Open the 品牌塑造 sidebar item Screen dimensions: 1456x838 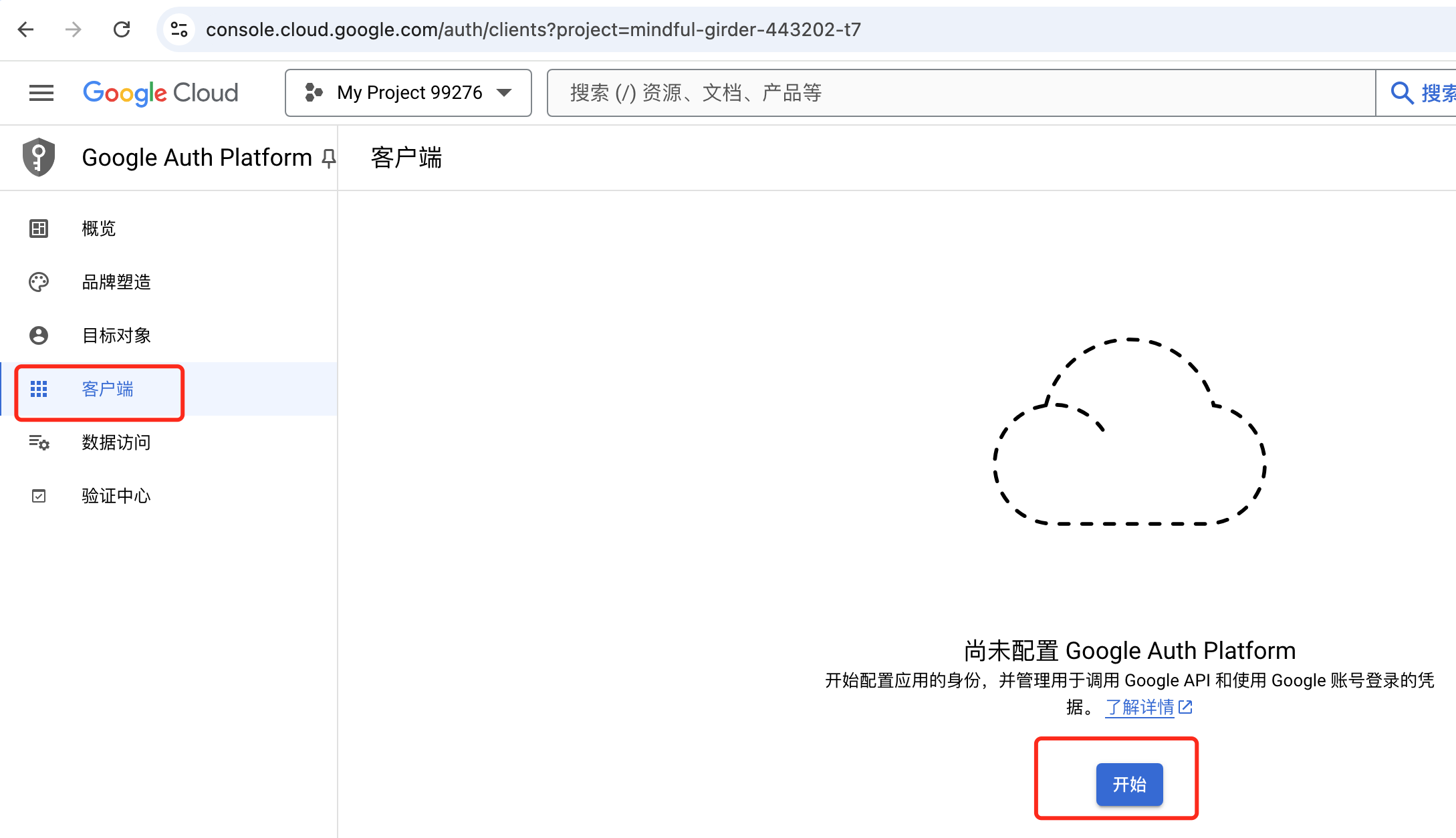(x=170, y=282)
